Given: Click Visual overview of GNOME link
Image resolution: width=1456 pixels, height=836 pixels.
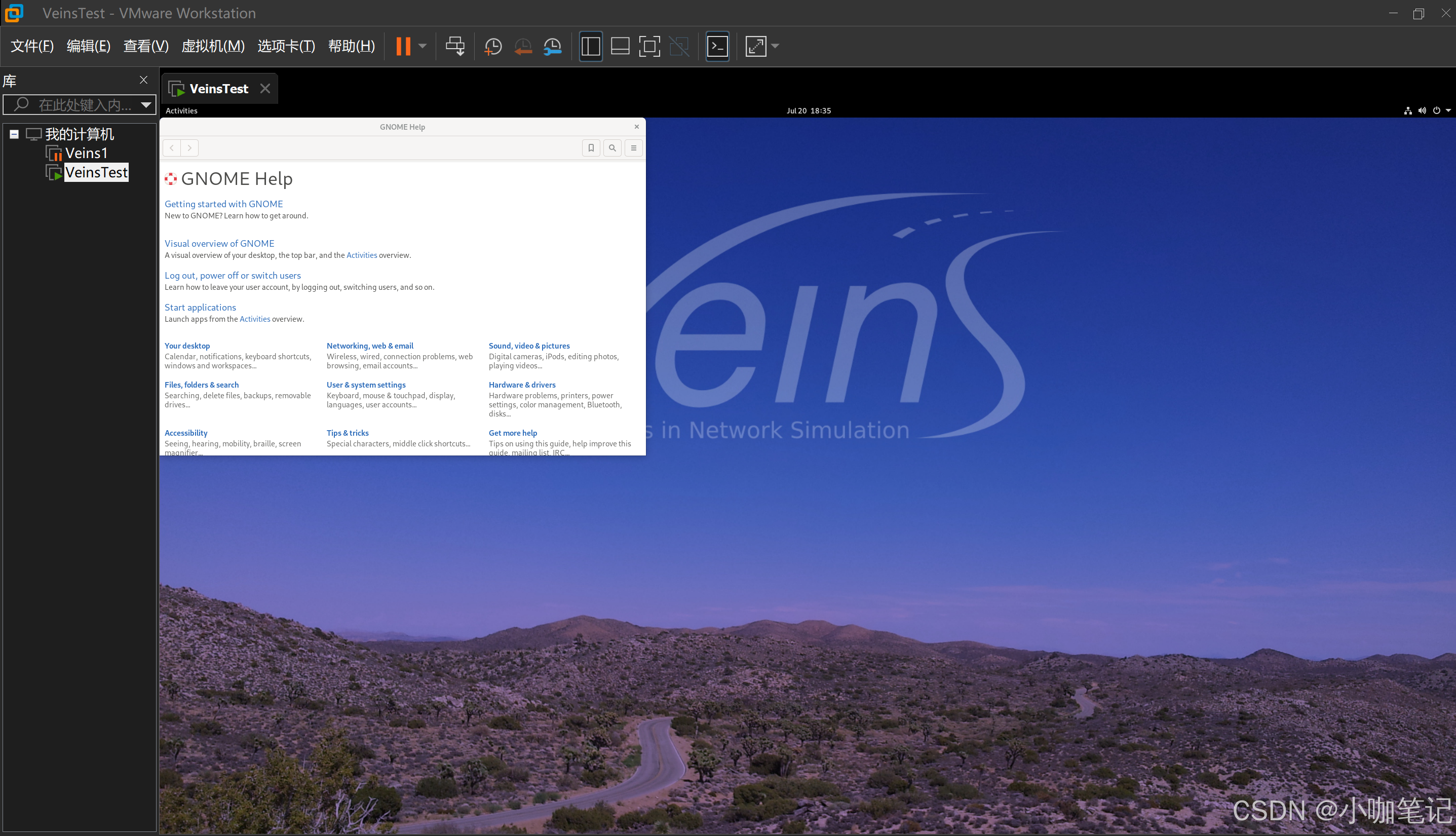Looking at the screenshot, I should point(218,242).
